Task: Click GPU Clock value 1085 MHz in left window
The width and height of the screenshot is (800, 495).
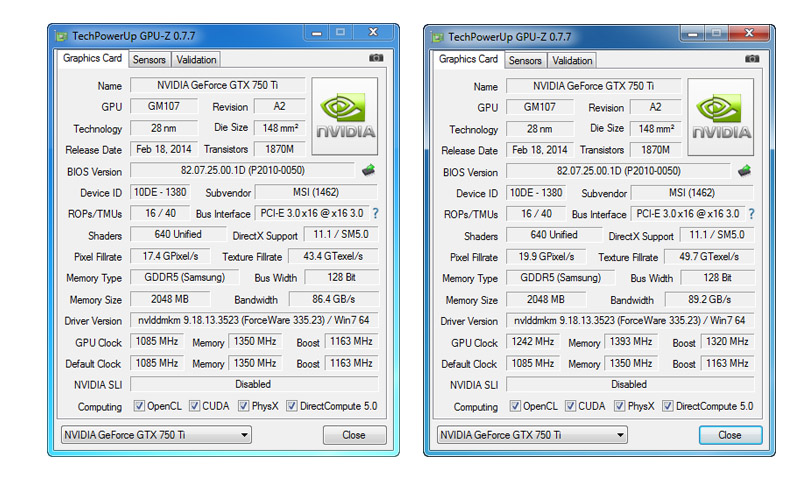Action: pos(157,341)
